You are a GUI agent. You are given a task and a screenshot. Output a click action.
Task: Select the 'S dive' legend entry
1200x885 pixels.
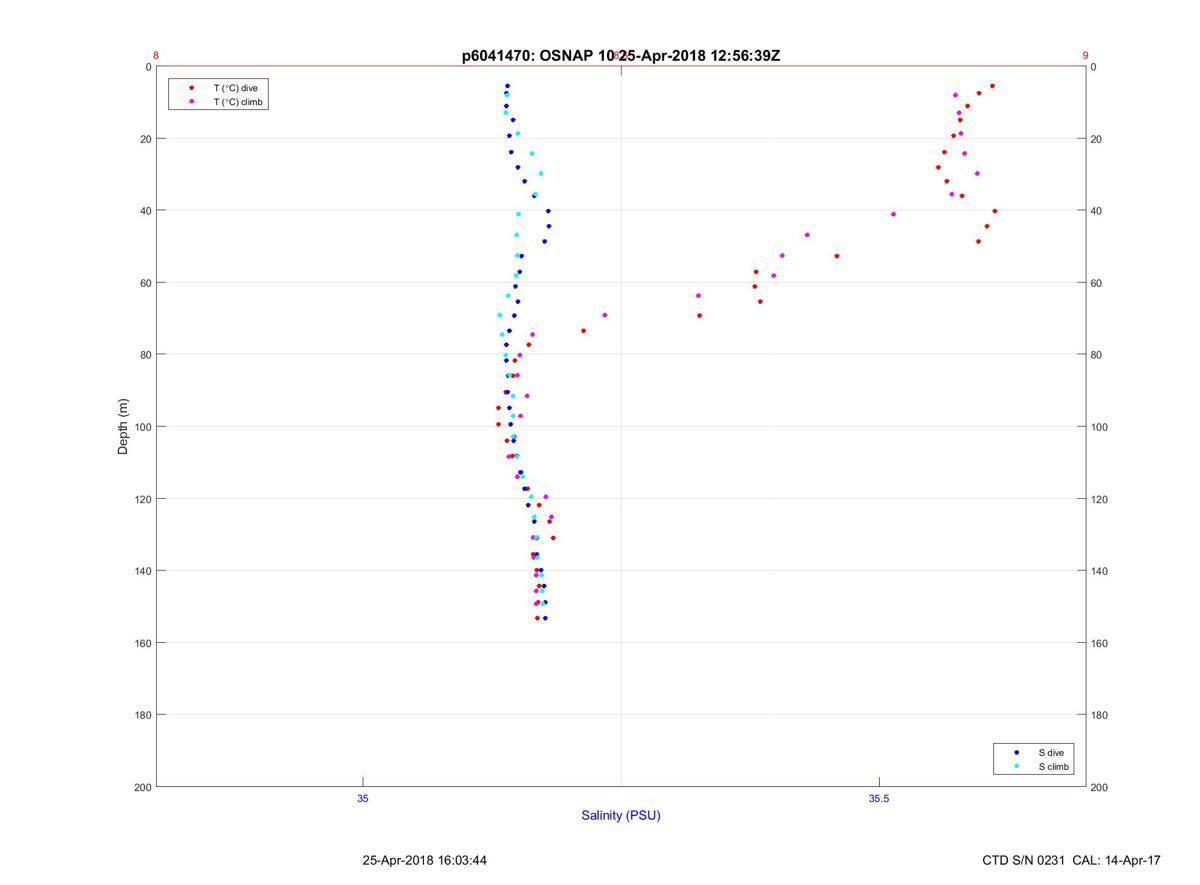[x=1051, y=752]
